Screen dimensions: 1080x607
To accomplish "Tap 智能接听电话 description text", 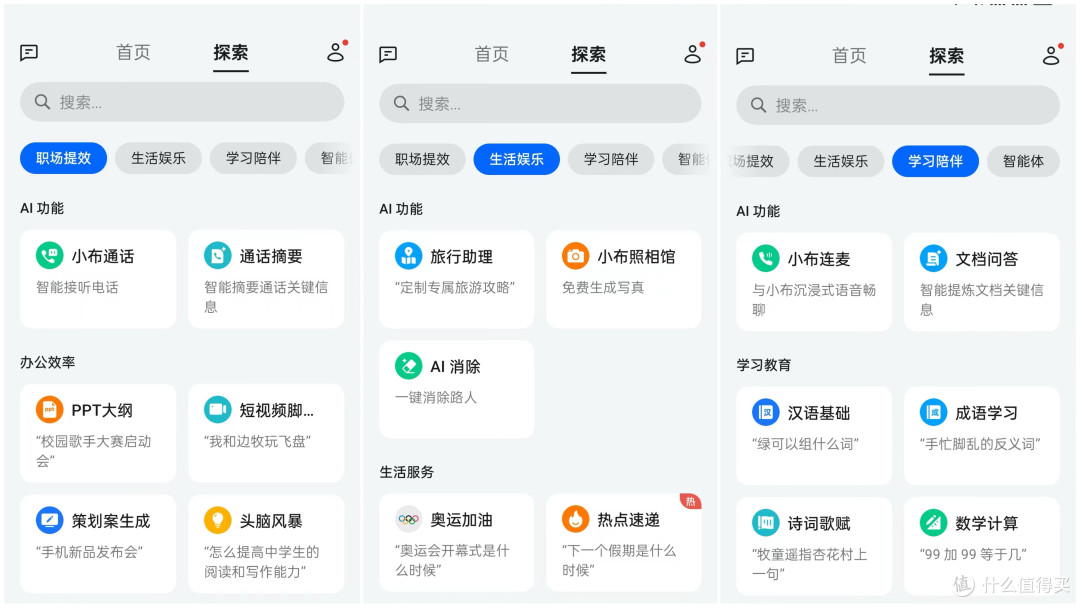I will point(77,287).
